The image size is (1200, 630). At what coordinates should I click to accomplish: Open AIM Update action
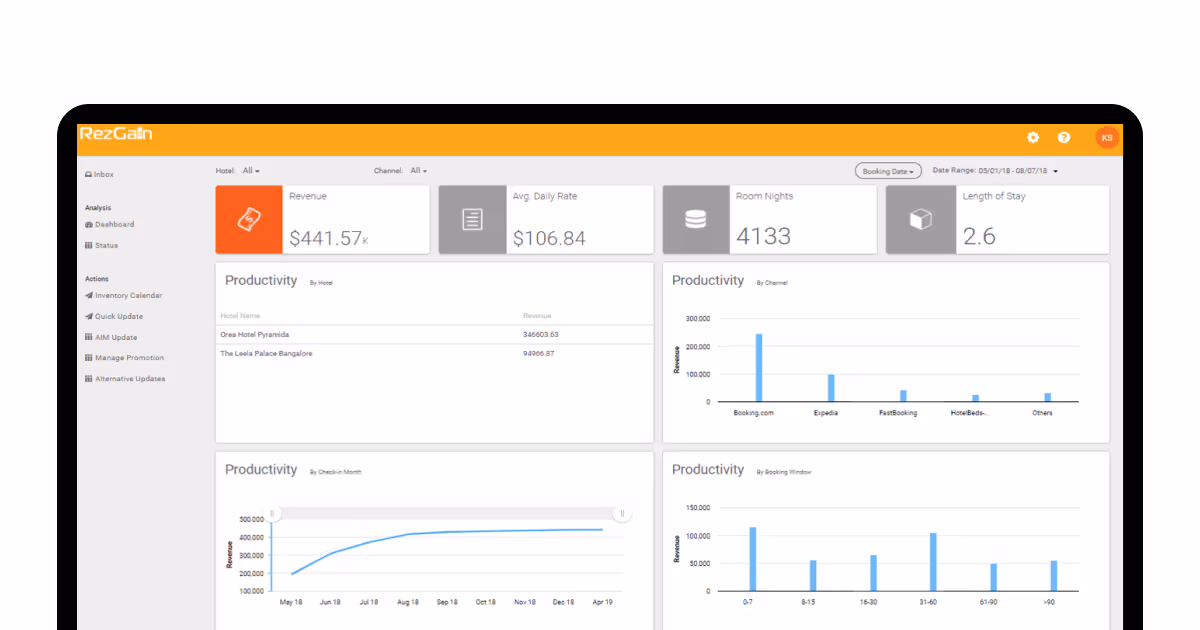pyautogui.click(x=112, y=338)
